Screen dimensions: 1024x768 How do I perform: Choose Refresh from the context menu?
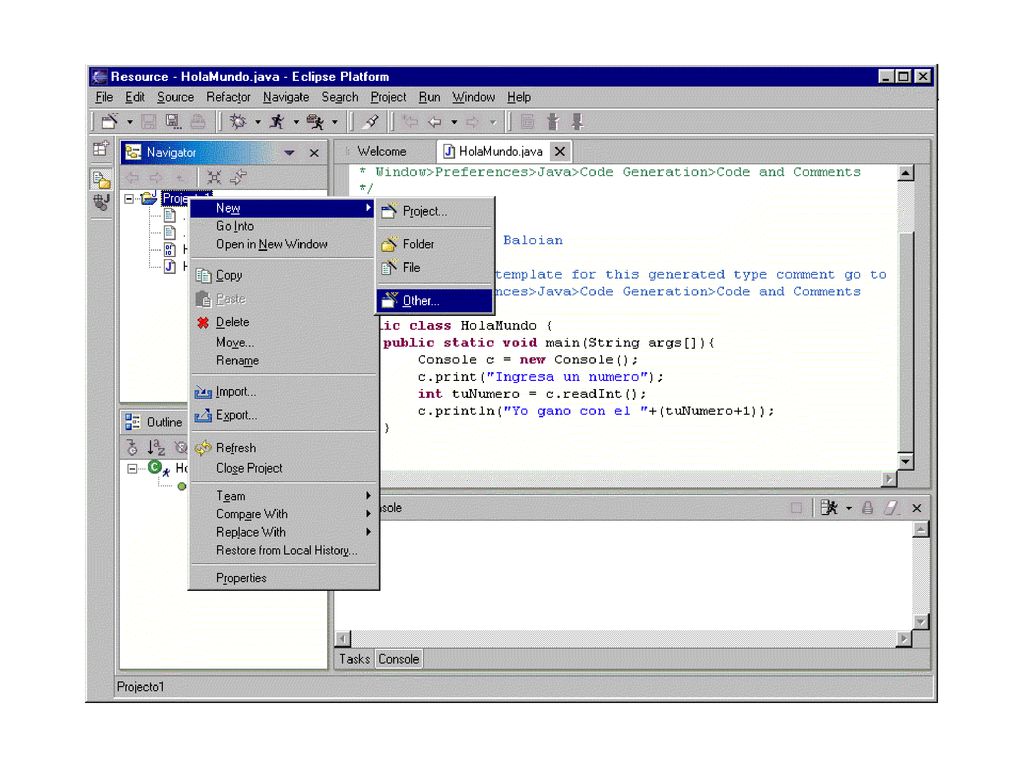(283, 448)
